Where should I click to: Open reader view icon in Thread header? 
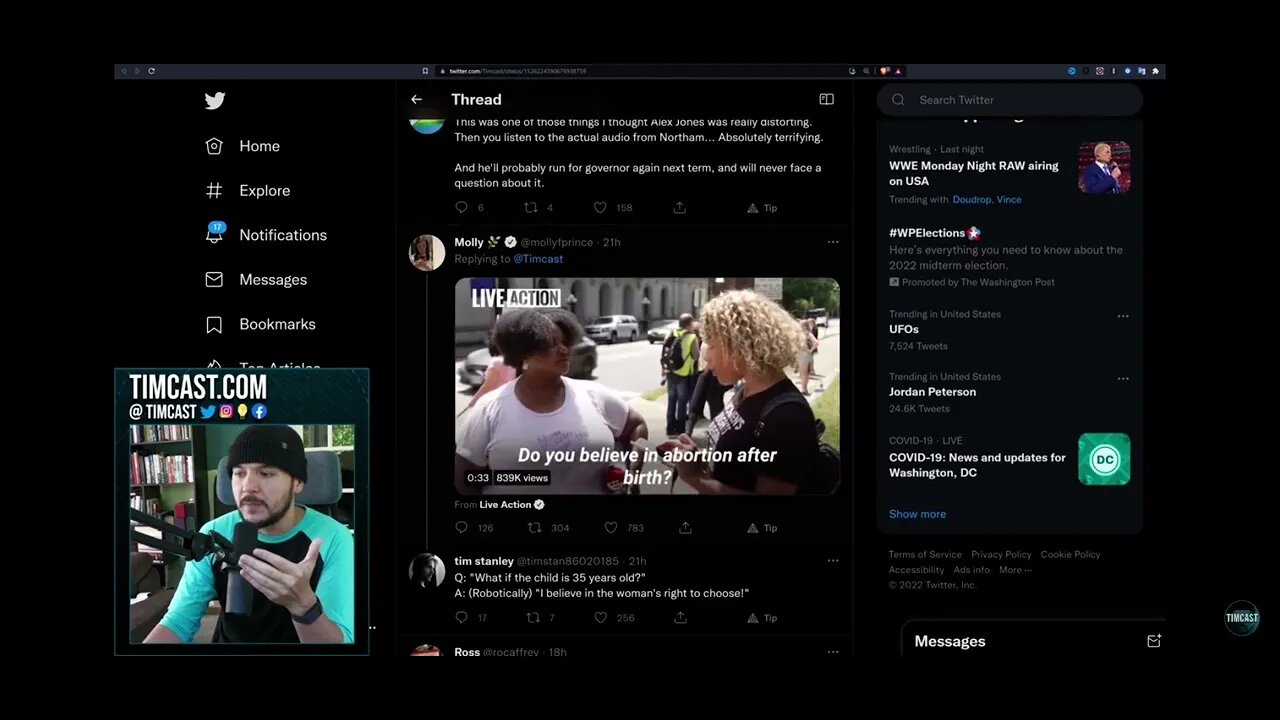click(x=826, y=99)
